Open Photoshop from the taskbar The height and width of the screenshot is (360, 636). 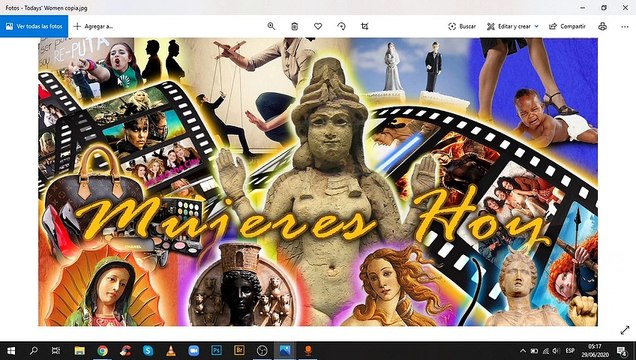pyautogui.click(x=217, y=351)
